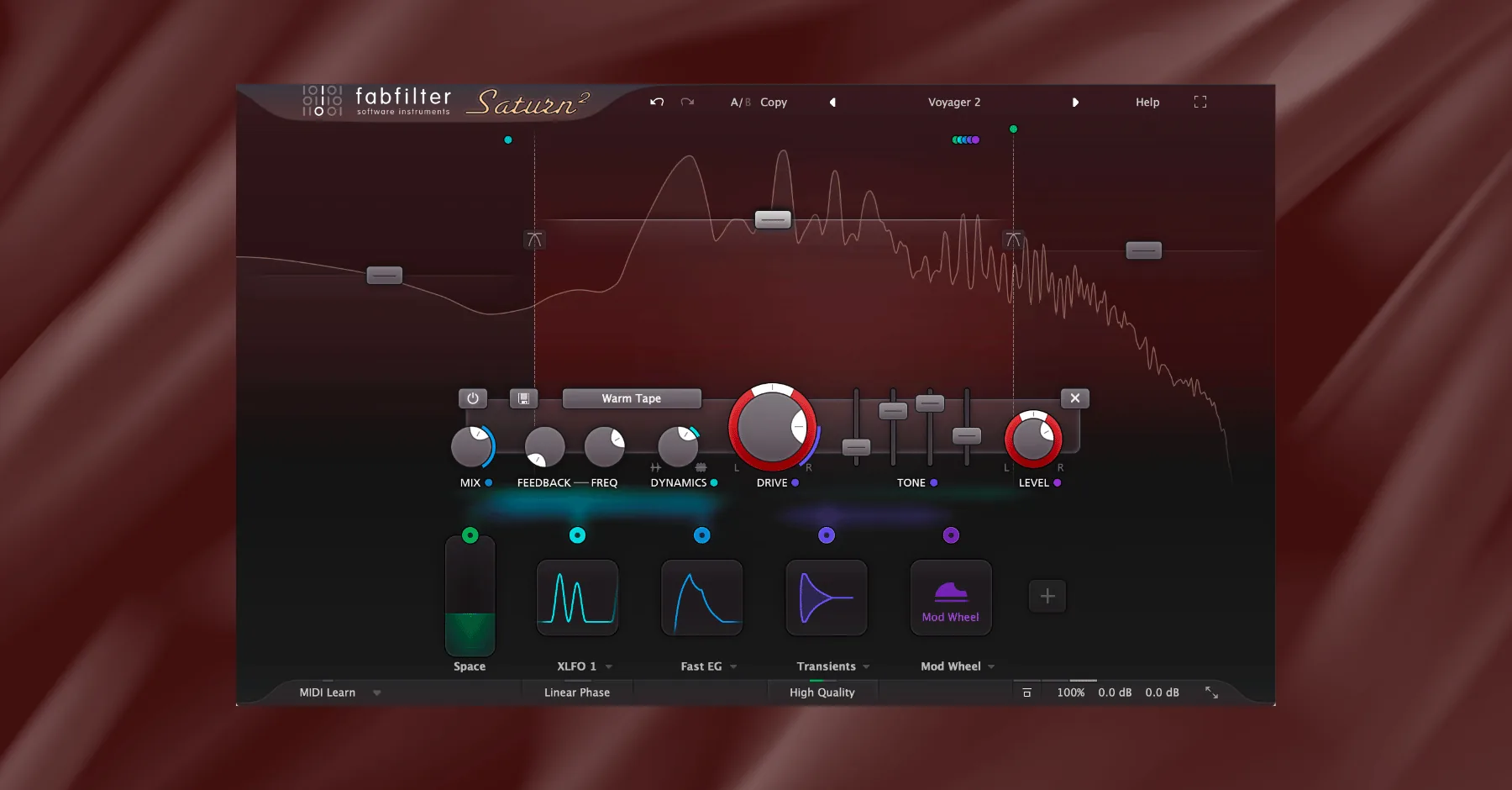The width and height of the screenshot is (1512, 790).
Task: Click the save style floppy icon
Action: pos(523,398)
